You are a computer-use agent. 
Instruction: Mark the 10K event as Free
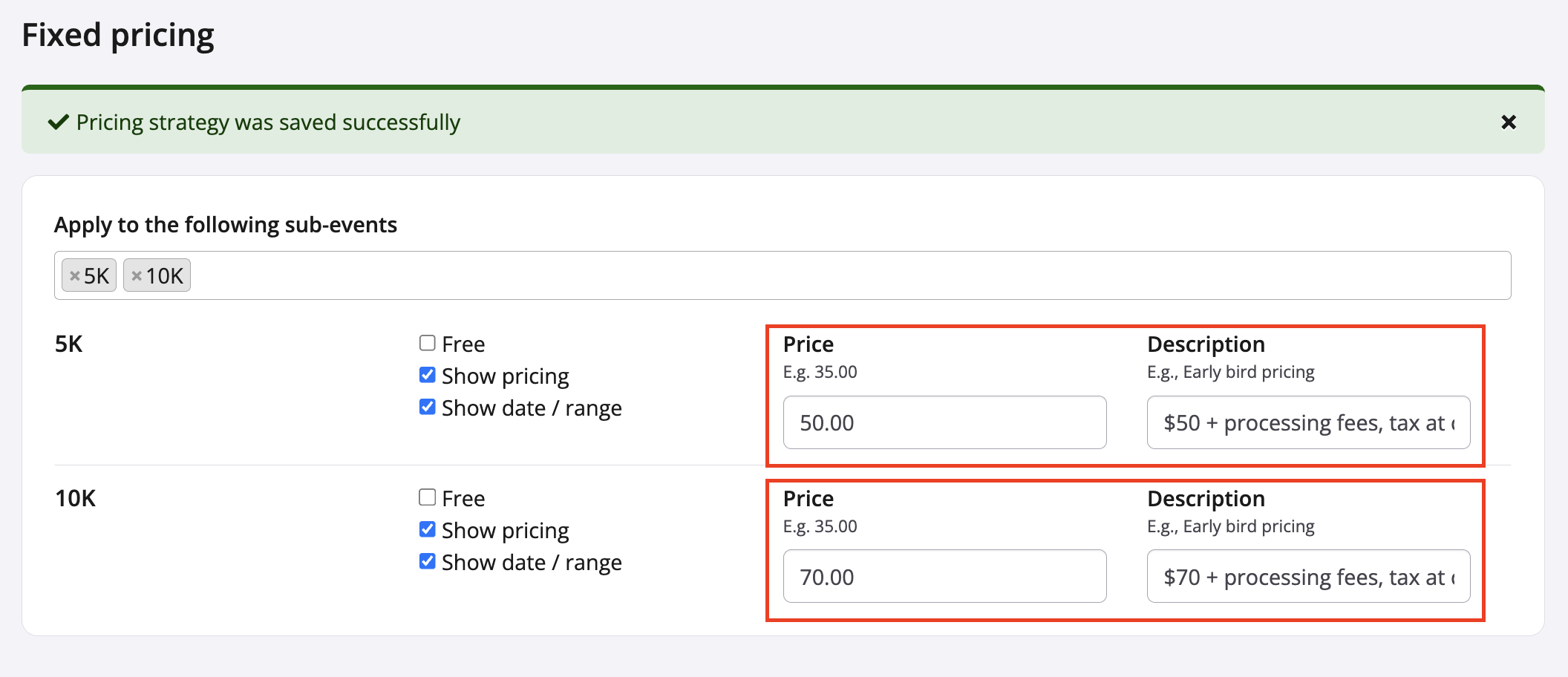[x=427, y=497]
